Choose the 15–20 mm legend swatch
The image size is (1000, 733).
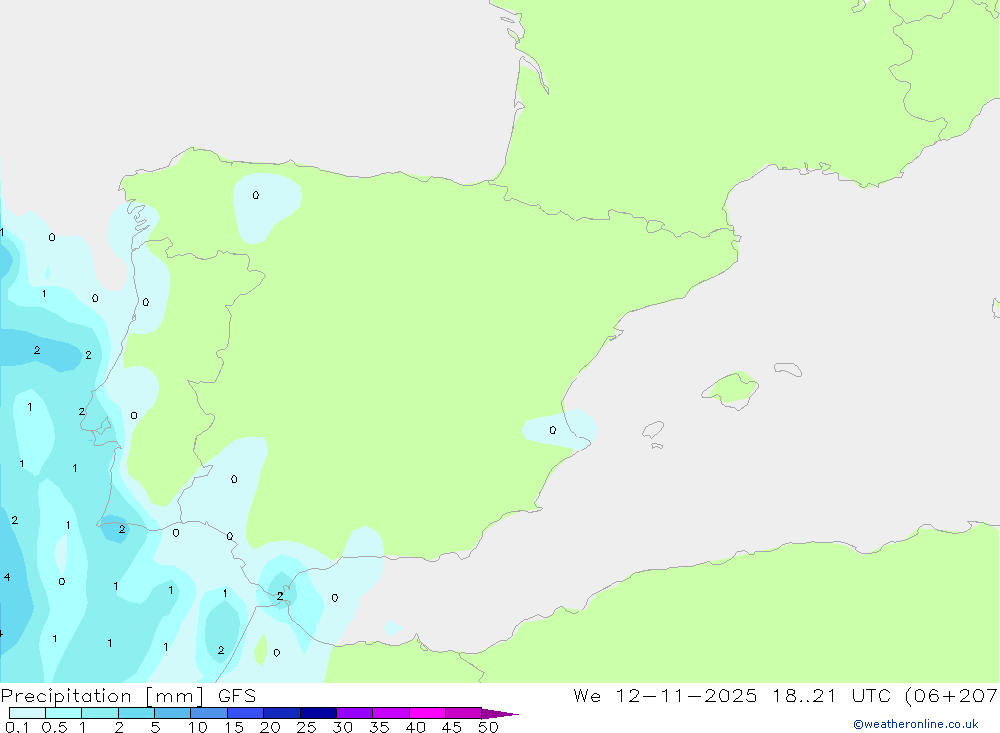coord(246,713)
